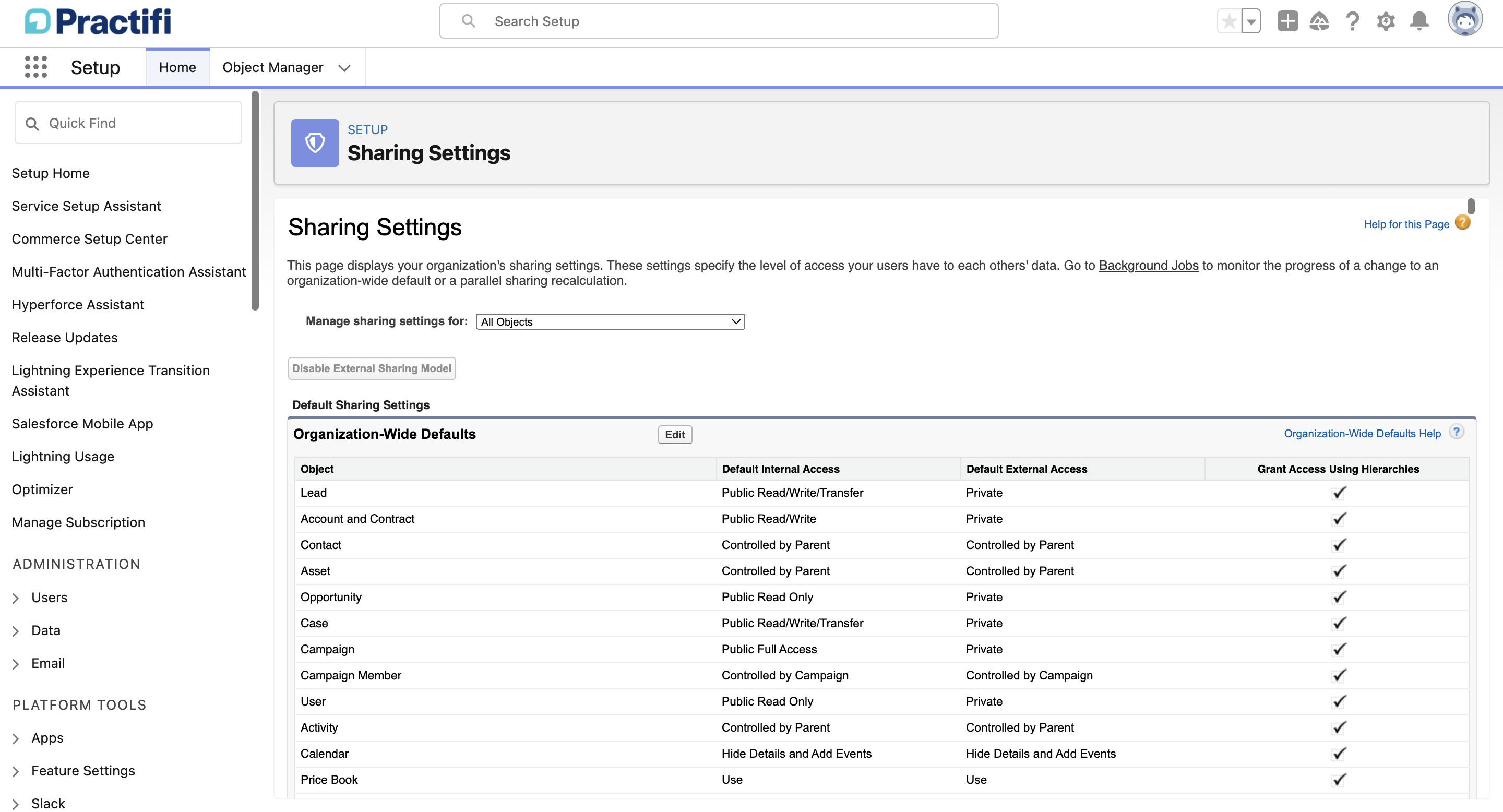Open the App Launcher grid icon
This screenshot has width=1503, height=812.
pyautogui.click(x=35, y=66)
